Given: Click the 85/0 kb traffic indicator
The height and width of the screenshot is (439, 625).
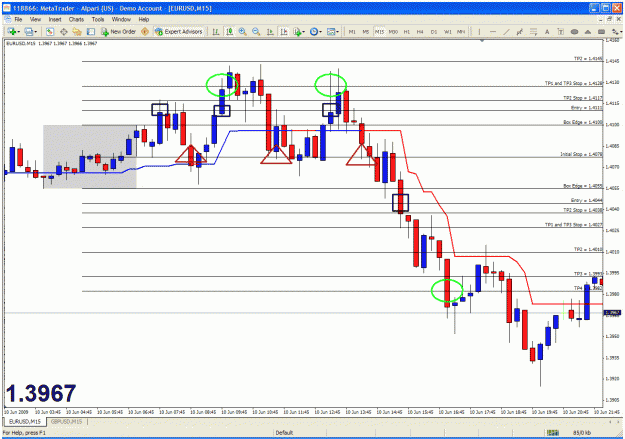Looking at the screenshot, I should [582, 433].
